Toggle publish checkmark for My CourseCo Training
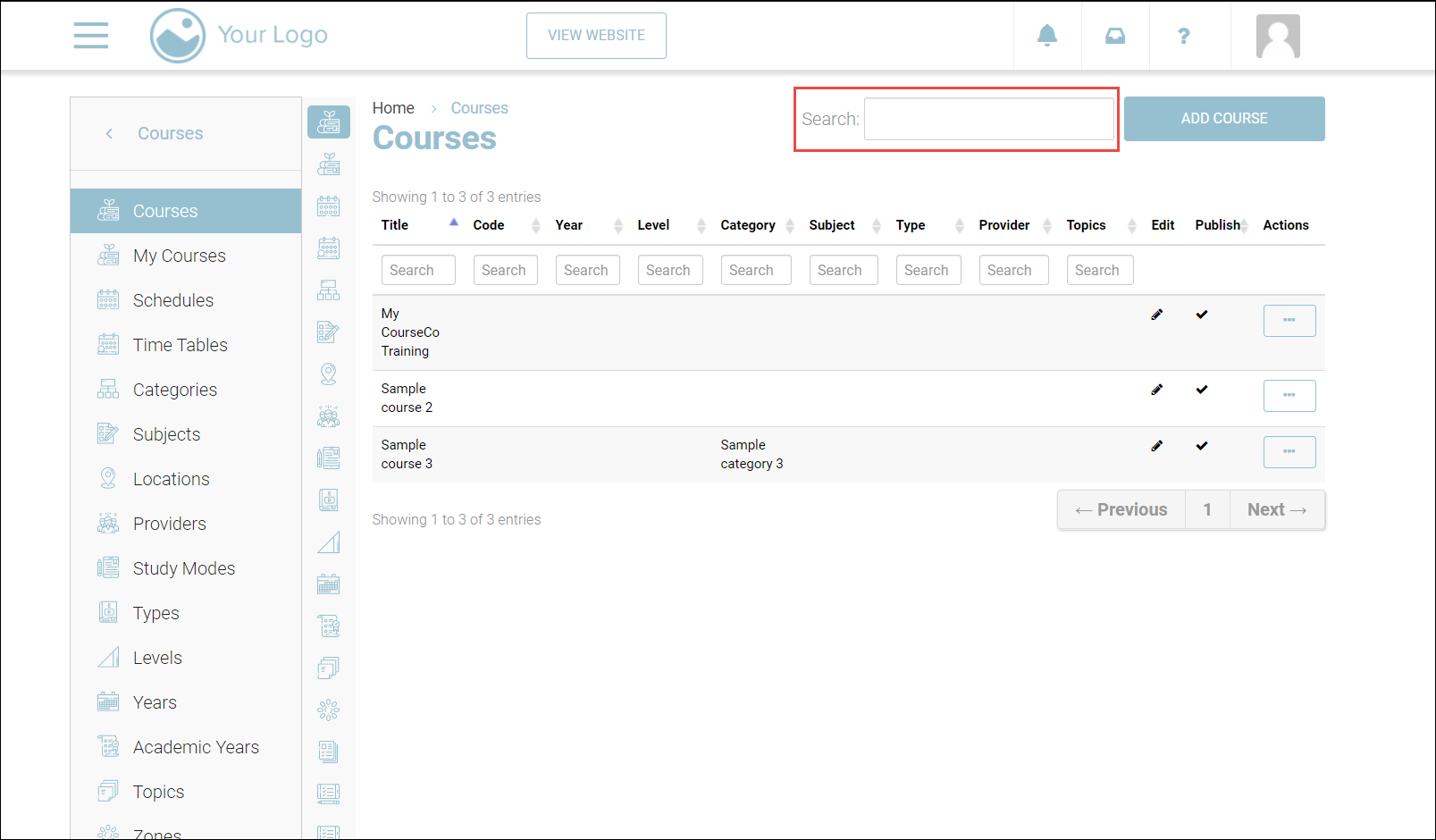 pos(1202,315)
